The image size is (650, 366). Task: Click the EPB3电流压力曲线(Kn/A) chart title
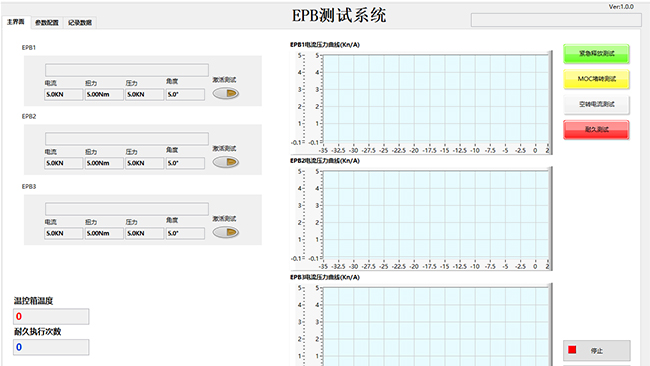(x=325, y=277)
